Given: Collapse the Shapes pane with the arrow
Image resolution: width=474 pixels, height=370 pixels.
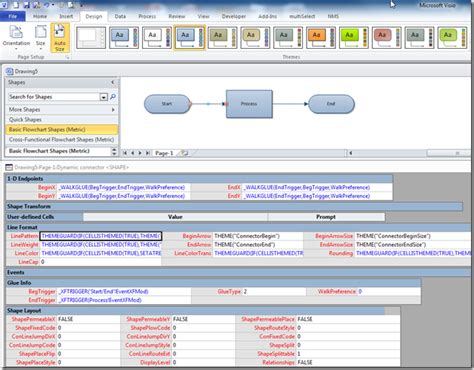Looking at the screenshot, I should click(x=113, y=82).
